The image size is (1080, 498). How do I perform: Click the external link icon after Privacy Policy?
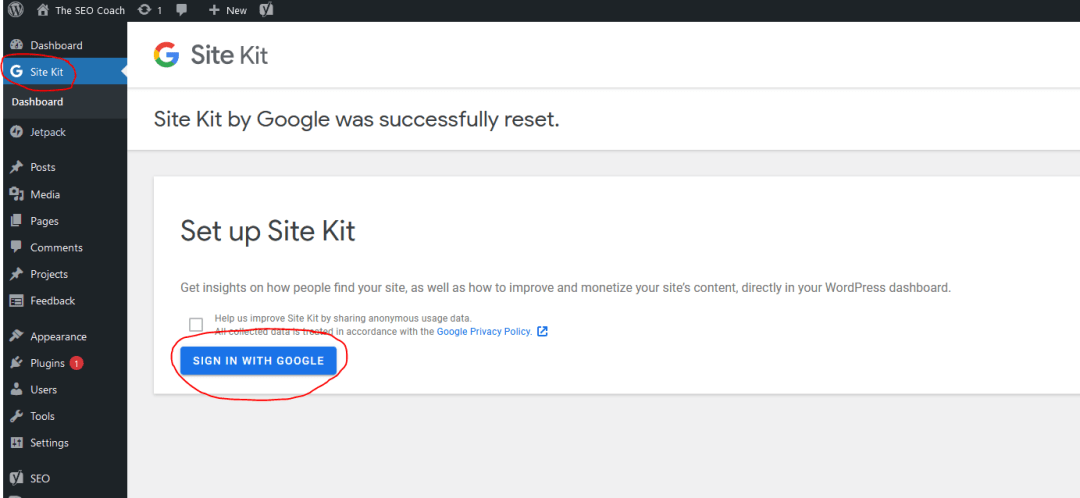point(542,331)
